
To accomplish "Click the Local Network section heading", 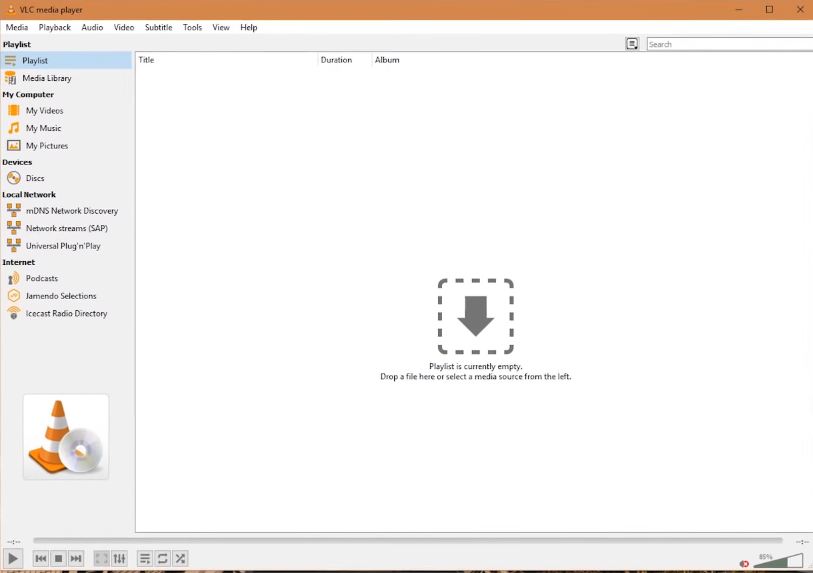I will point(29,195).
